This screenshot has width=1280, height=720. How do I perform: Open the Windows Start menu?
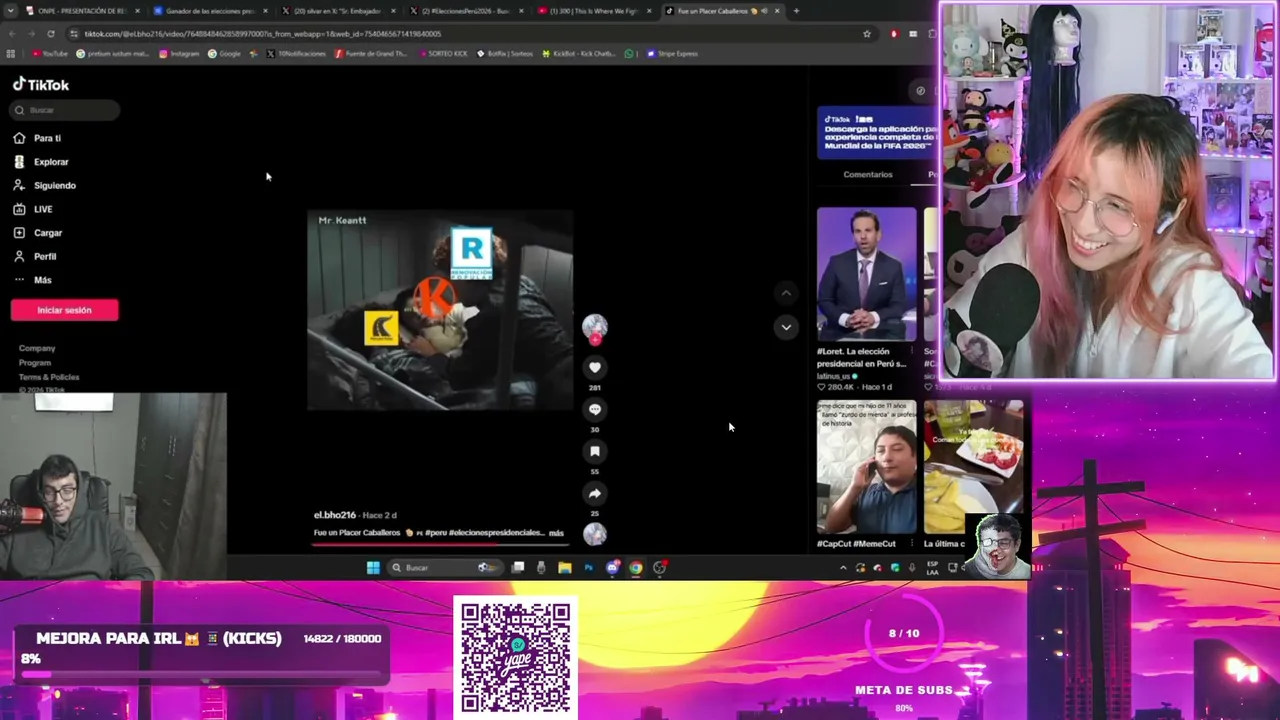(373, 568)
